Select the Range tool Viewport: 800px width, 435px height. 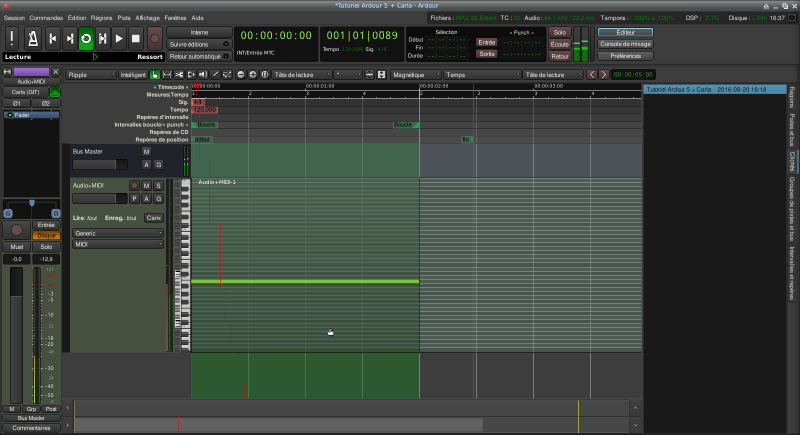167,75
